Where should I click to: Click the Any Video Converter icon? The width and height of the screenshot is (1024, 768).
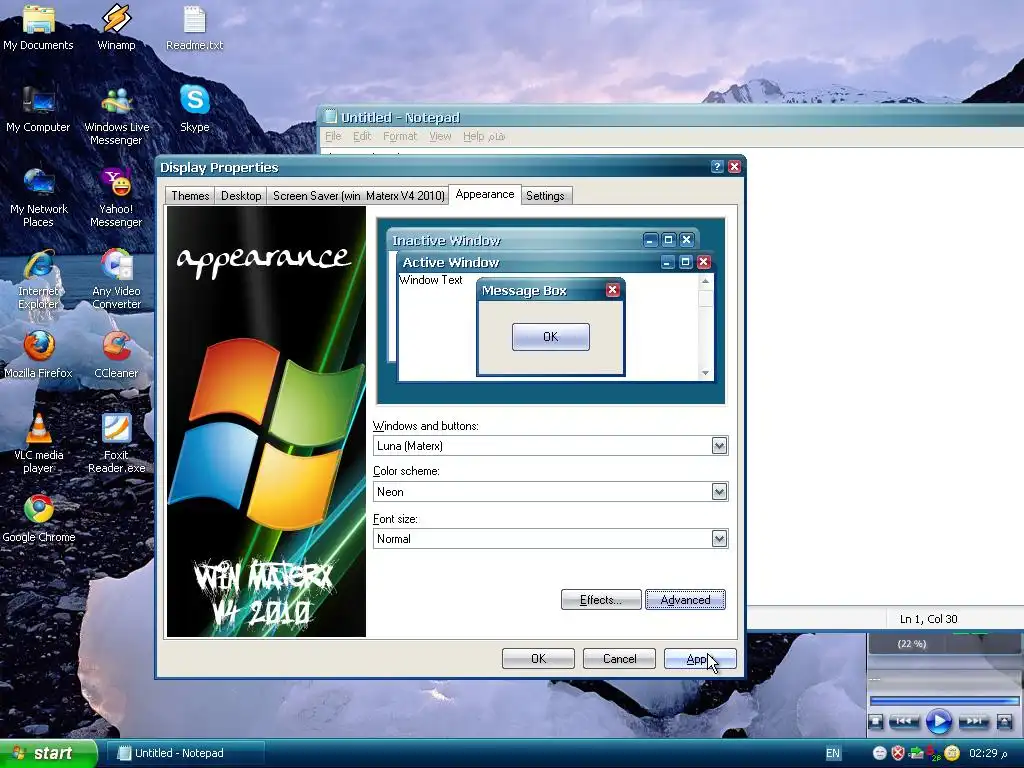coord(116,280)
